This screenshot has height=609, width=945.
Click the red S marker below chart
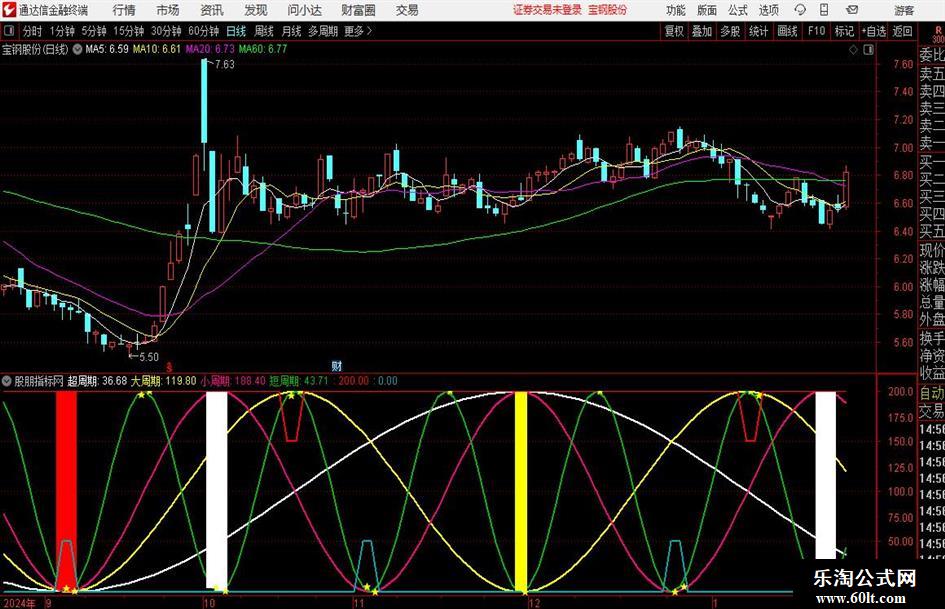169,367
